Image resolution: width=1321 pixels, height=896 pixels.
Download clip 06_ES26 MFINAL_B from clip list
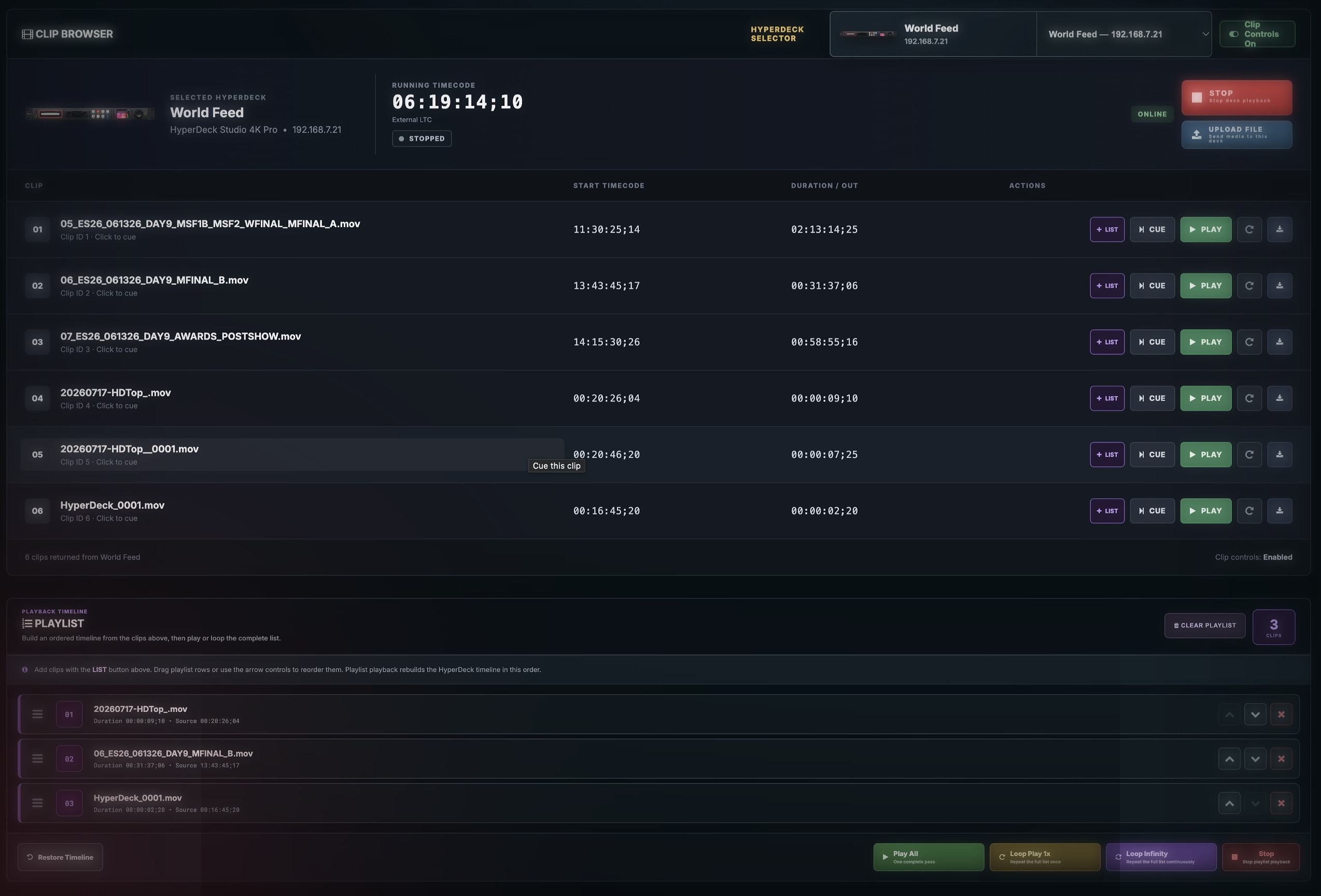(x=1280, y=286)
